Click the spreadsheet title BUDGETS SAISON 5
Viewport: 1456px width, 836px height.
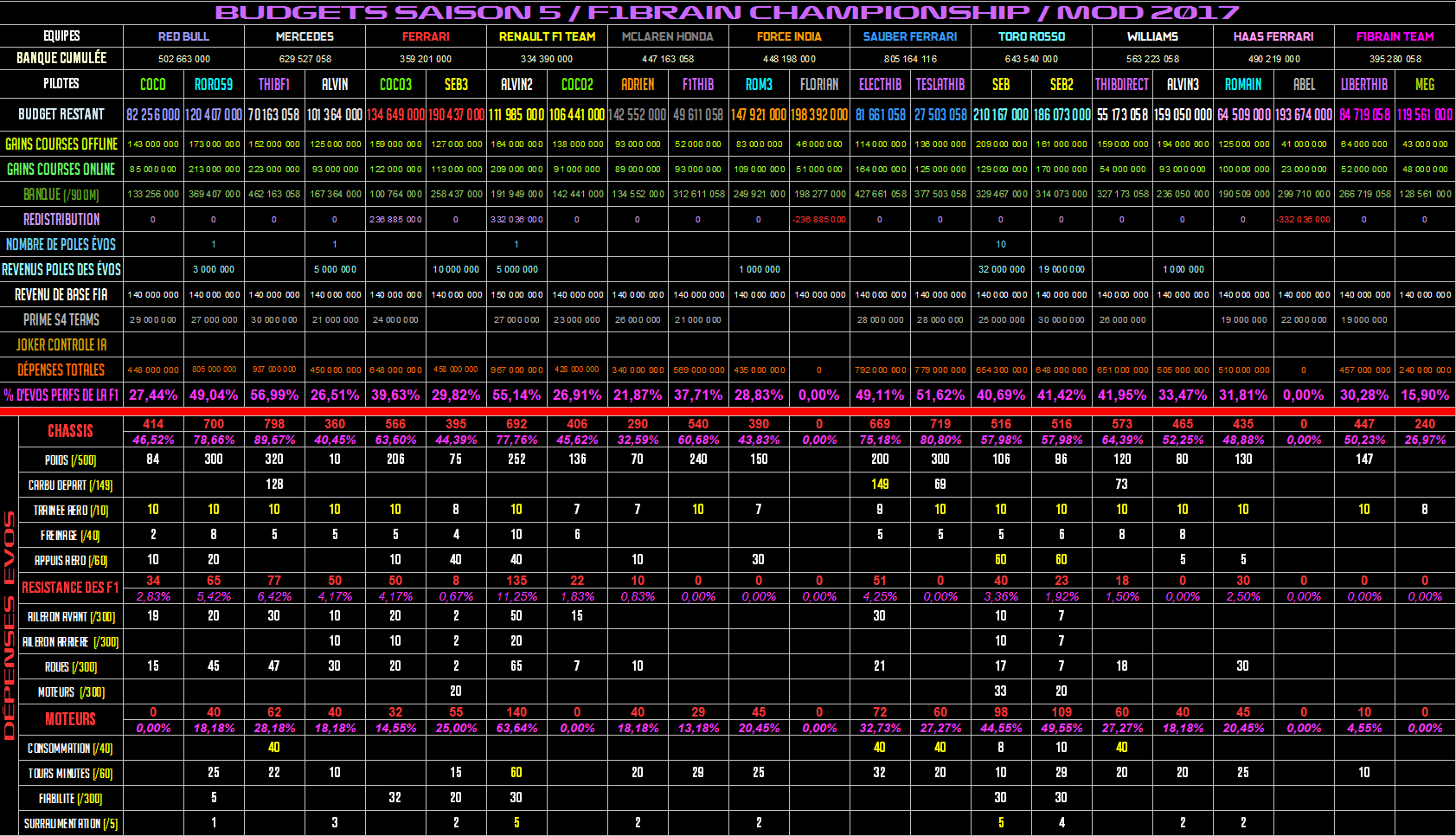tap(727, 12)
